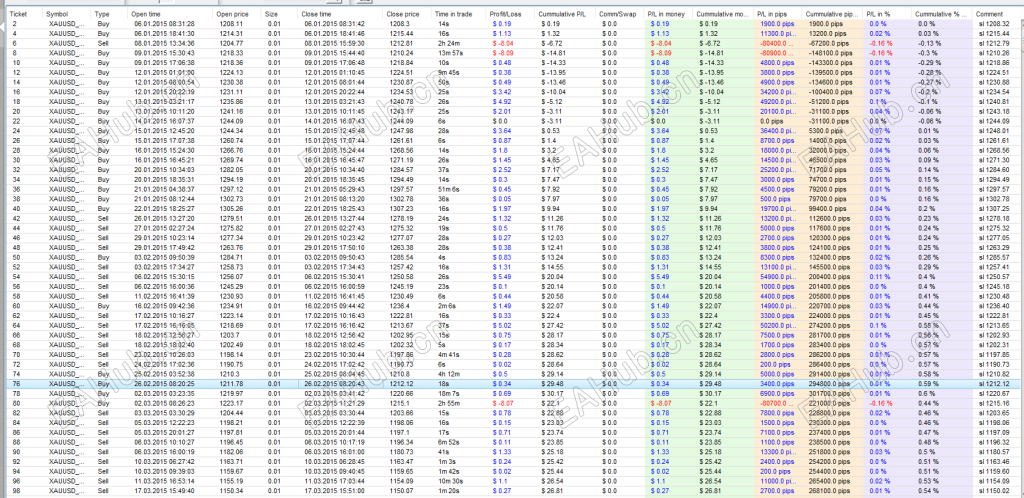The width and height of the screenshot is (1024, 498).
Task: Click comment cell sl 1248.01
Action: pyautogui.click(x=992, y=130)
